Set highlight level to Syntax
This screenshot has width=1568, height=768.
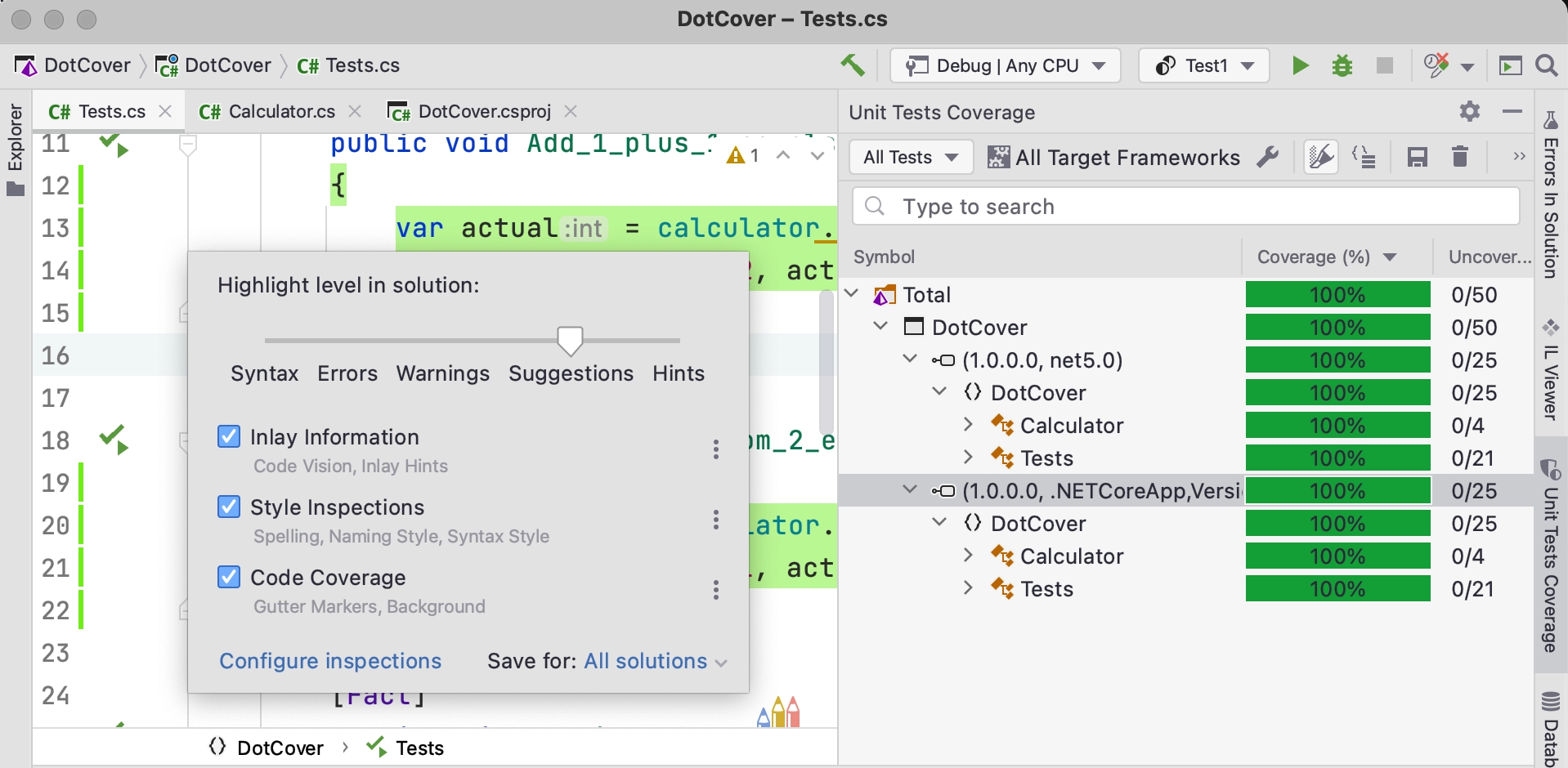[265, 373]
